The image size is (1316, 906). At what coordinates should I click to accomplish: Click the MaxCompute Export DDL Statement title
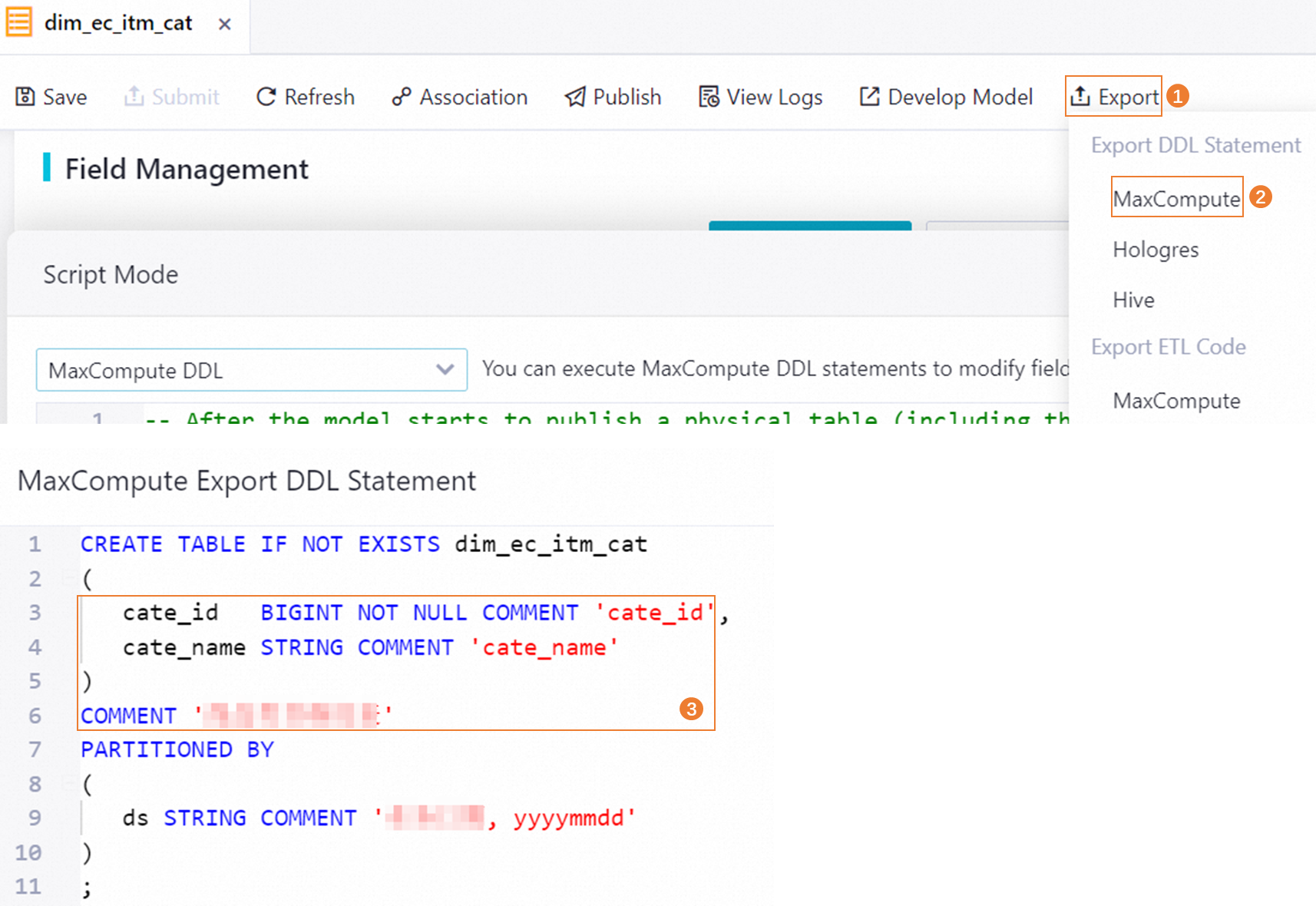pyautogui.click(x=246, y=481)
